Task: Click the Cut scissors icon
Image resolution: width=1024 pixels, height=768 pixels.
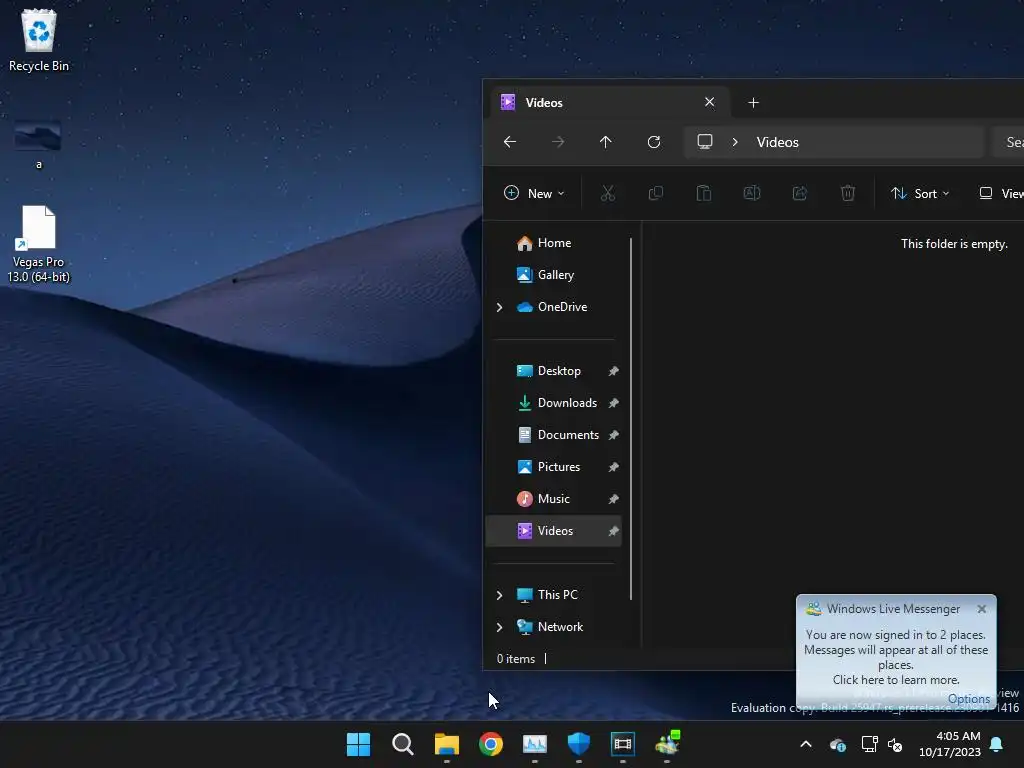Action: coord(607,193)
